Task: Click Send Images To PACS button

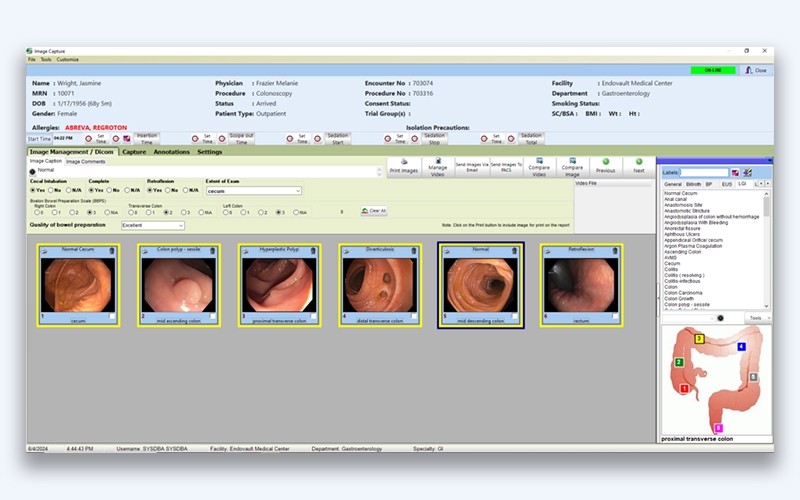Action: coord(505,166)
